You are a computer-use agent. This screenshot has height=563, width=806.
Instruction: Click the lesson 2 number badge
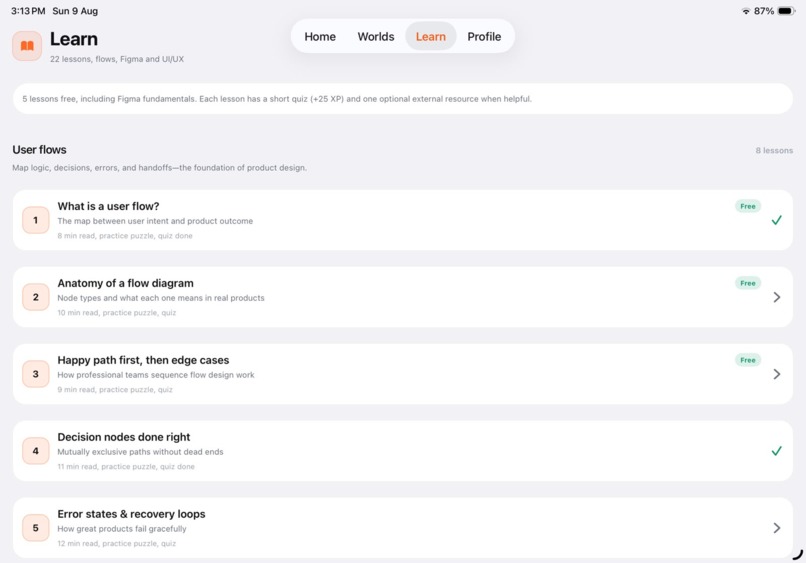[35, 297]
